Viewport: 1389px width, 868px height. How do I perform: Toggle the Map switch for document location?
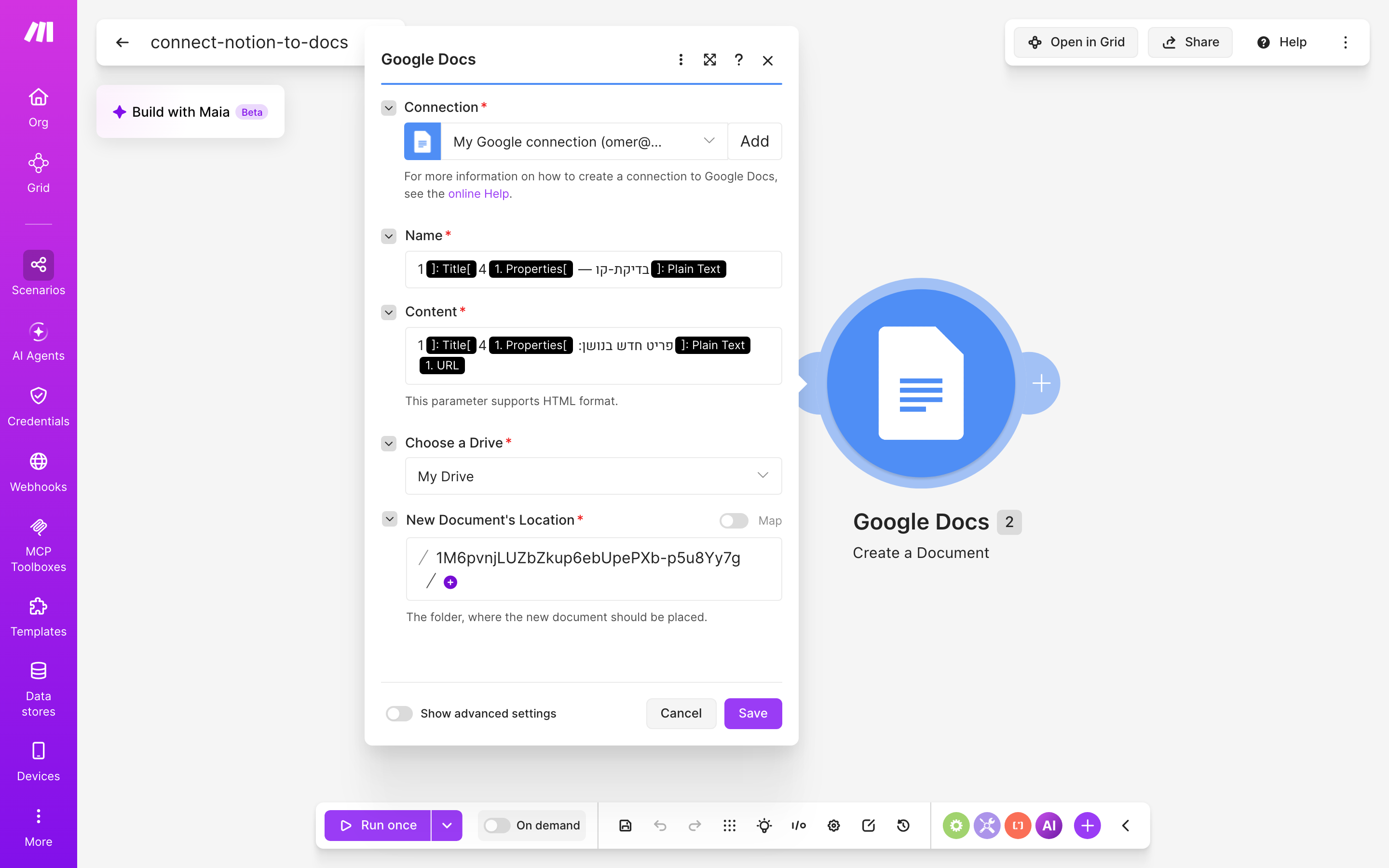[x=734, y=521]
